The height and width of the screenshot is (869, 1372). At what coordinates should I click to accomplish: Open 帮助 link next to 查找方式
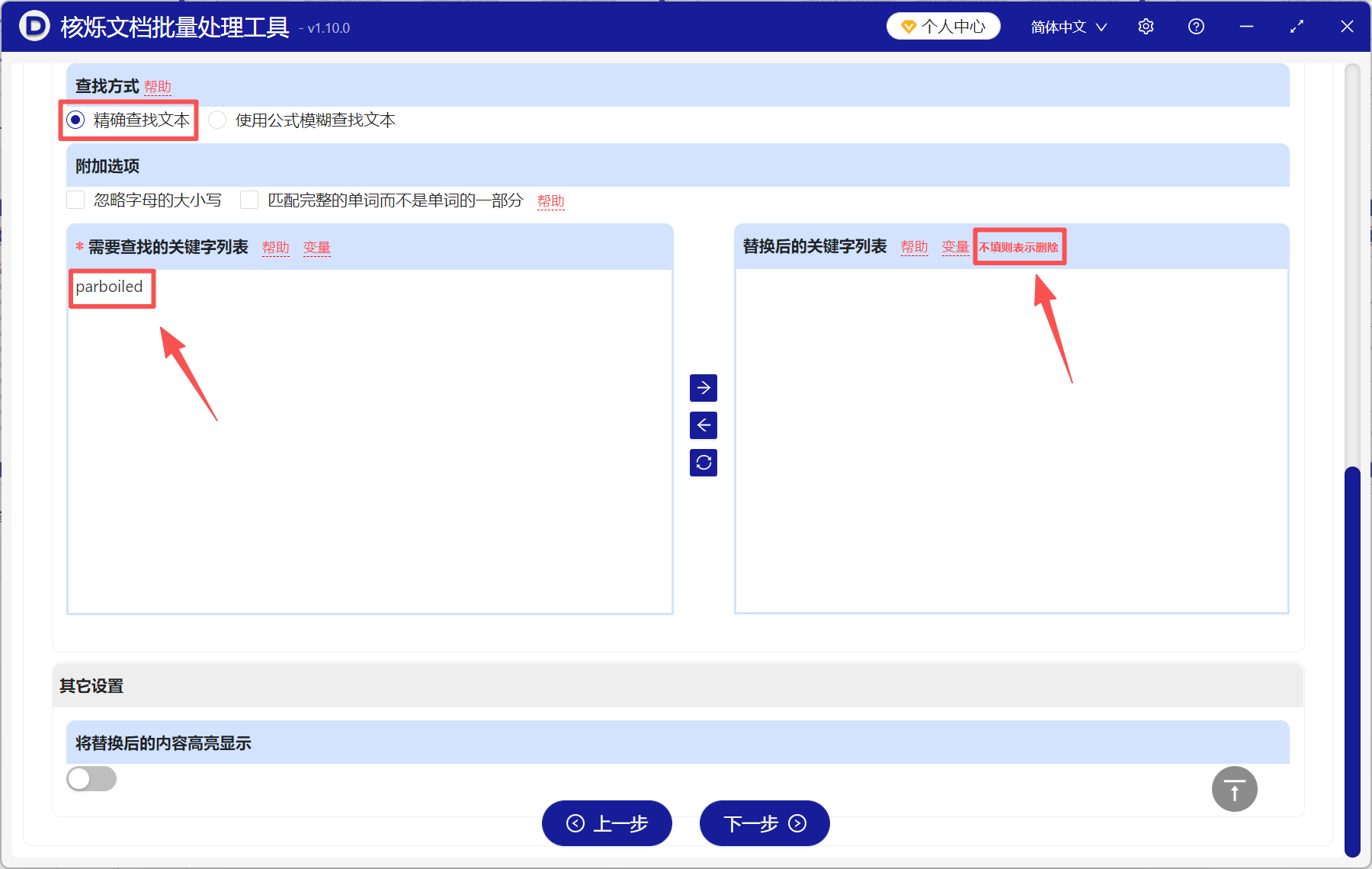click(158, 86)
